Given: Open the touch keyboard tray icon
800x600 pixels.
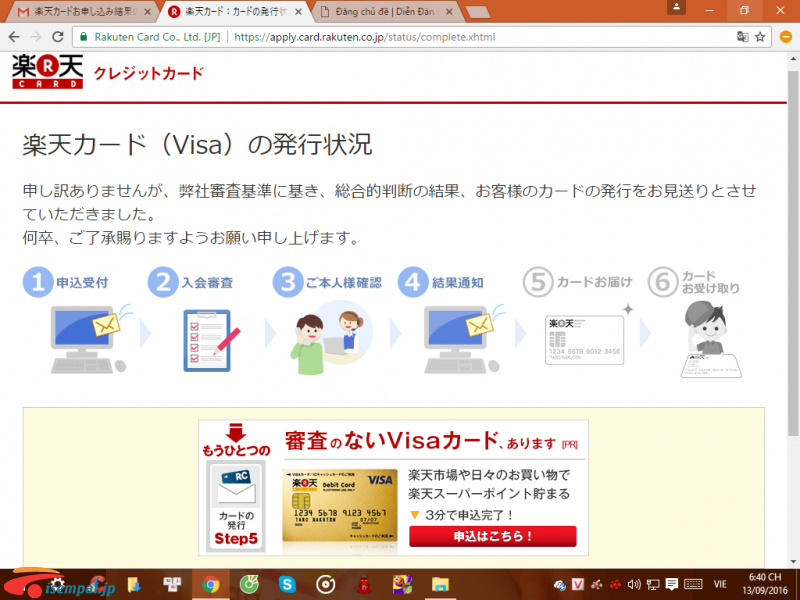Looking at the screenshot, I should [693, 585].
